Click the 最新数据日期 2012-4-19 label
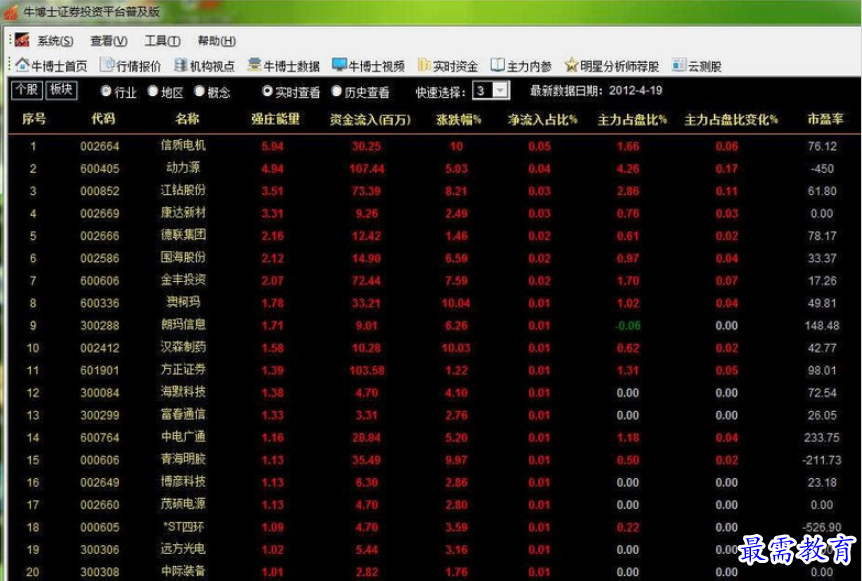 (x=596, y=91)
